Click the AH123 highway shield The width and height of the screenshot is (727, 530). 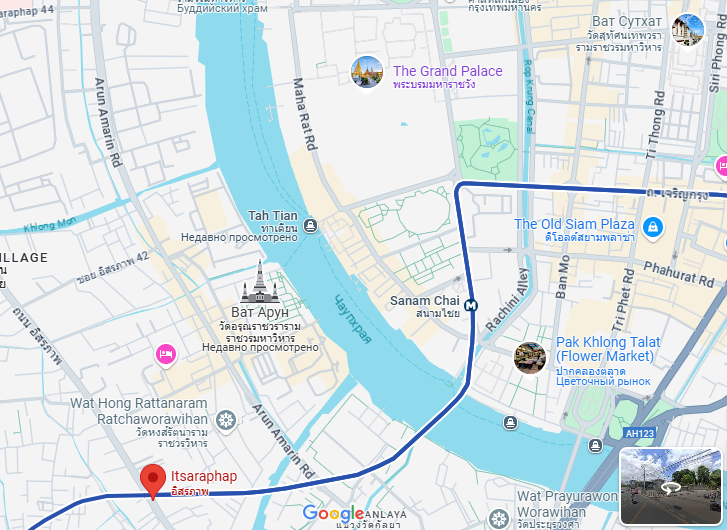click(639, 434)
